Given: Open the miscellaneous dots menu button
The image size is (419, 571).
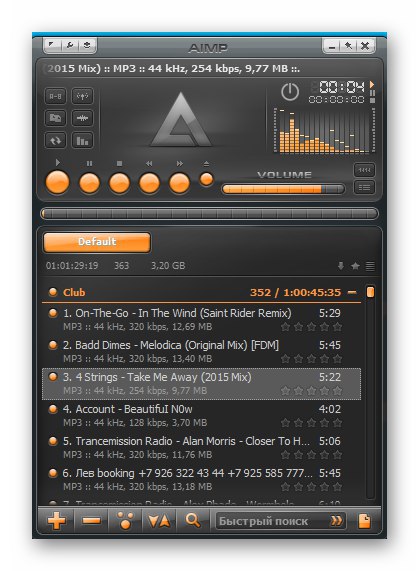Looking at the screenshot, I should [125, 521].
